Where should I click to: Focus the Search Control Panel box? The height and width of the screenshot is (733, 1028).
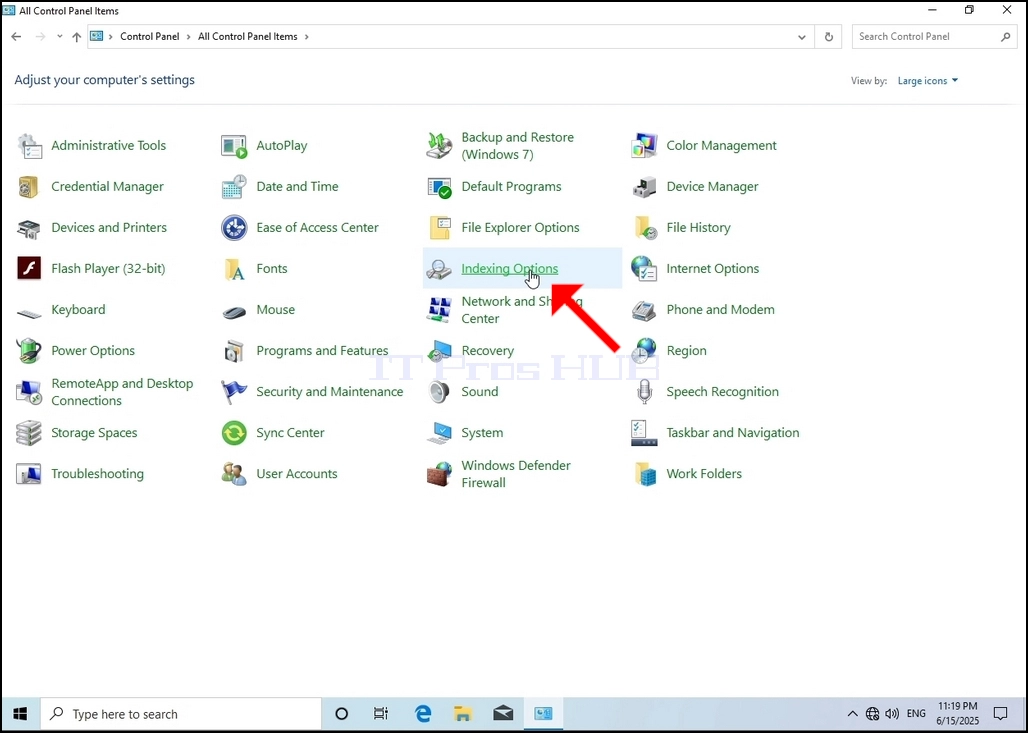click(x=934, y=37)
